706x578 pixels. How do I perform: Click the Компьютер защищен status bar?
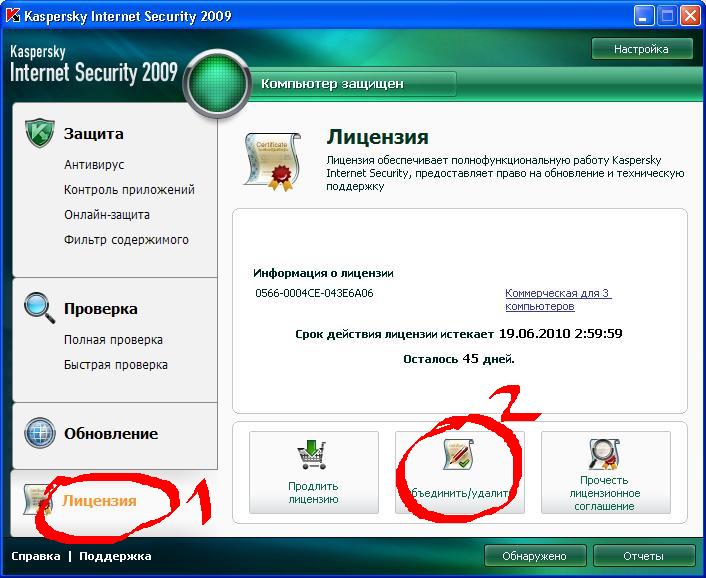pyautogui.click(x=351, y=84)
